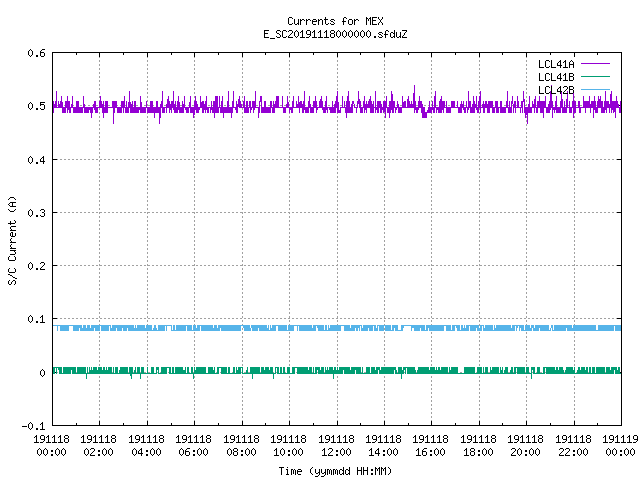Click the x-axis tick 191118 20:00
640x480 pixels.
point(525,446)
